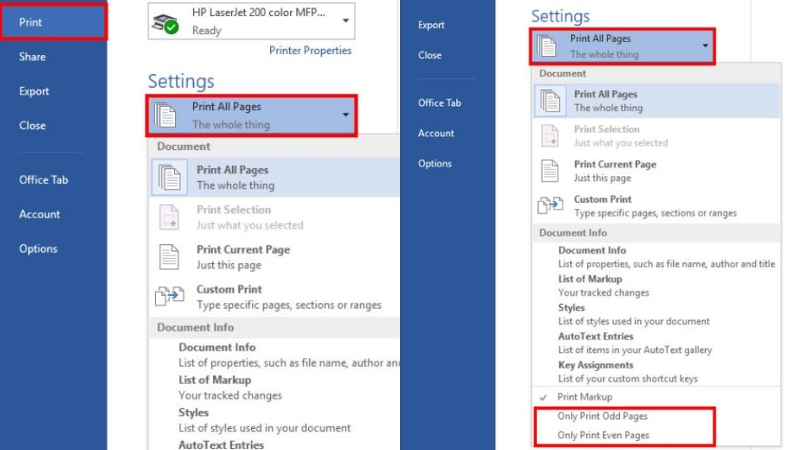Click Print Current Page icon in right list

point(551,171)
